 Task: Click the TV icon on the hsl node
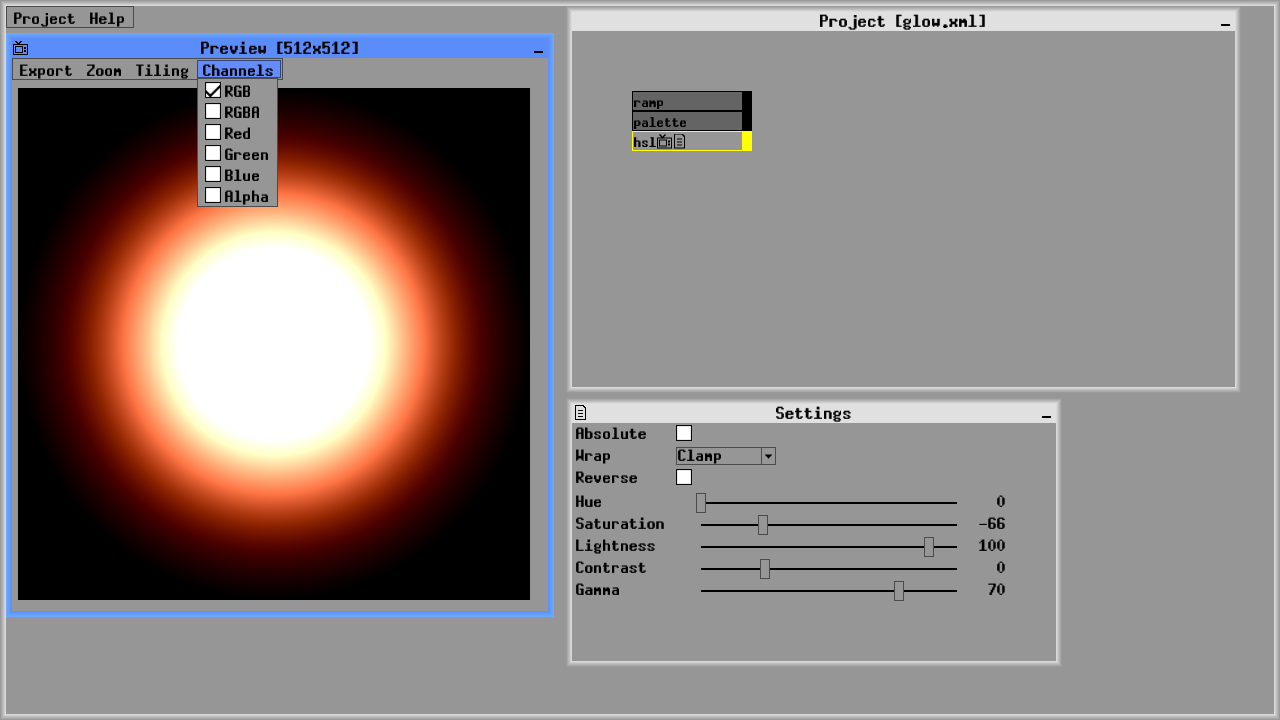coord(663,141)
